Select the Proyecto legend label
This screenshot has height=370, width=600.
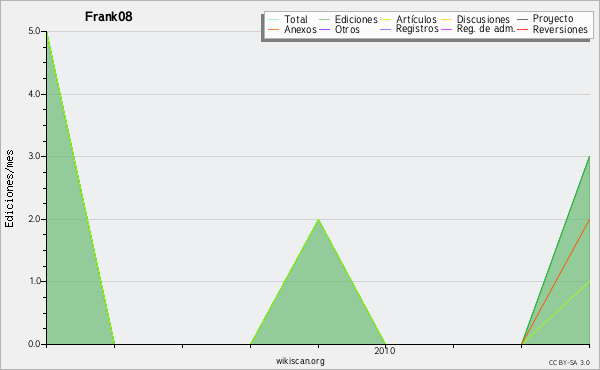[553, 19]
